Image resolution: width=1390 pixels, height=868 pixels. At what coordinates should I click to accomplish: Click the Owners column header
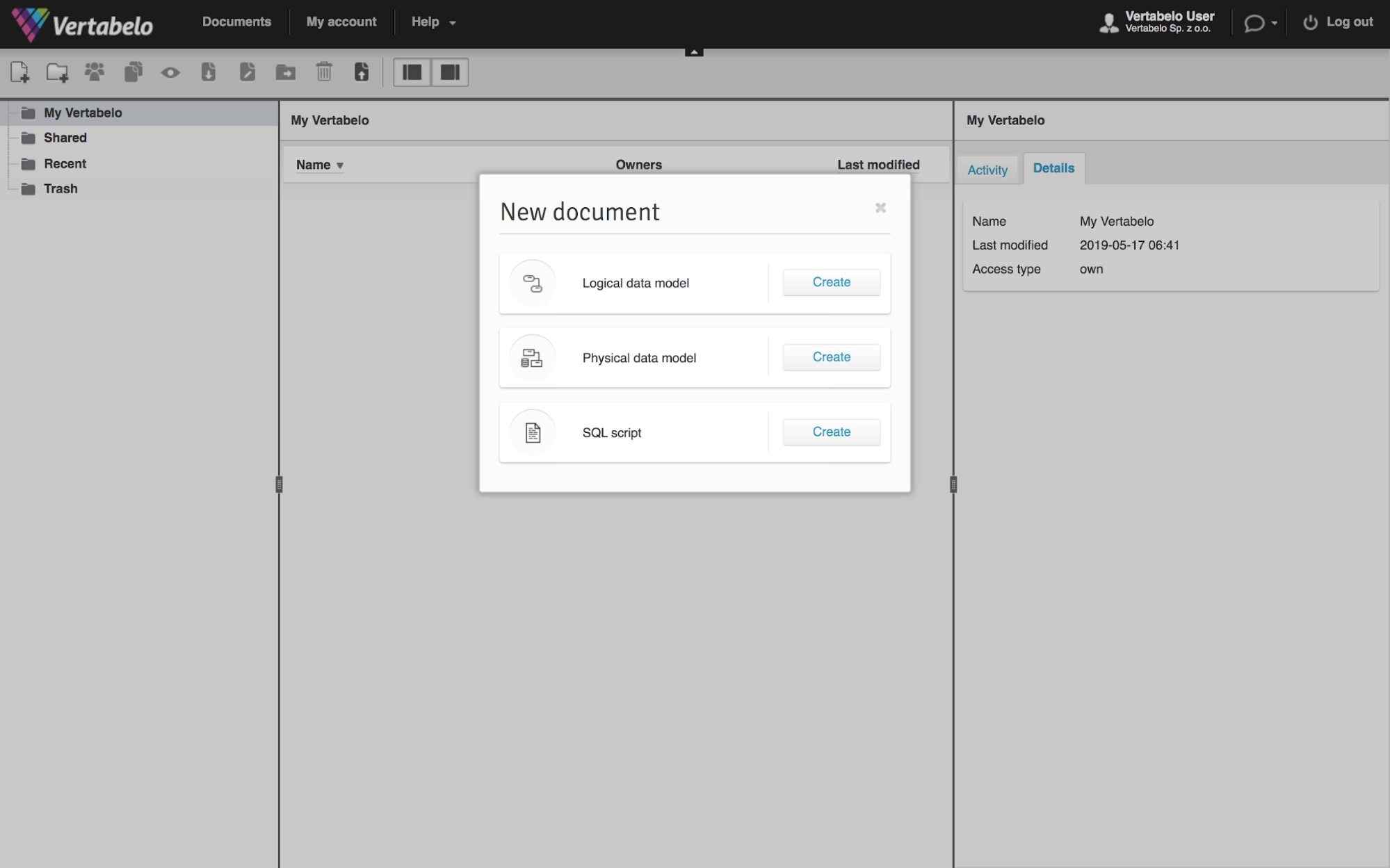[x=638, y=165]
